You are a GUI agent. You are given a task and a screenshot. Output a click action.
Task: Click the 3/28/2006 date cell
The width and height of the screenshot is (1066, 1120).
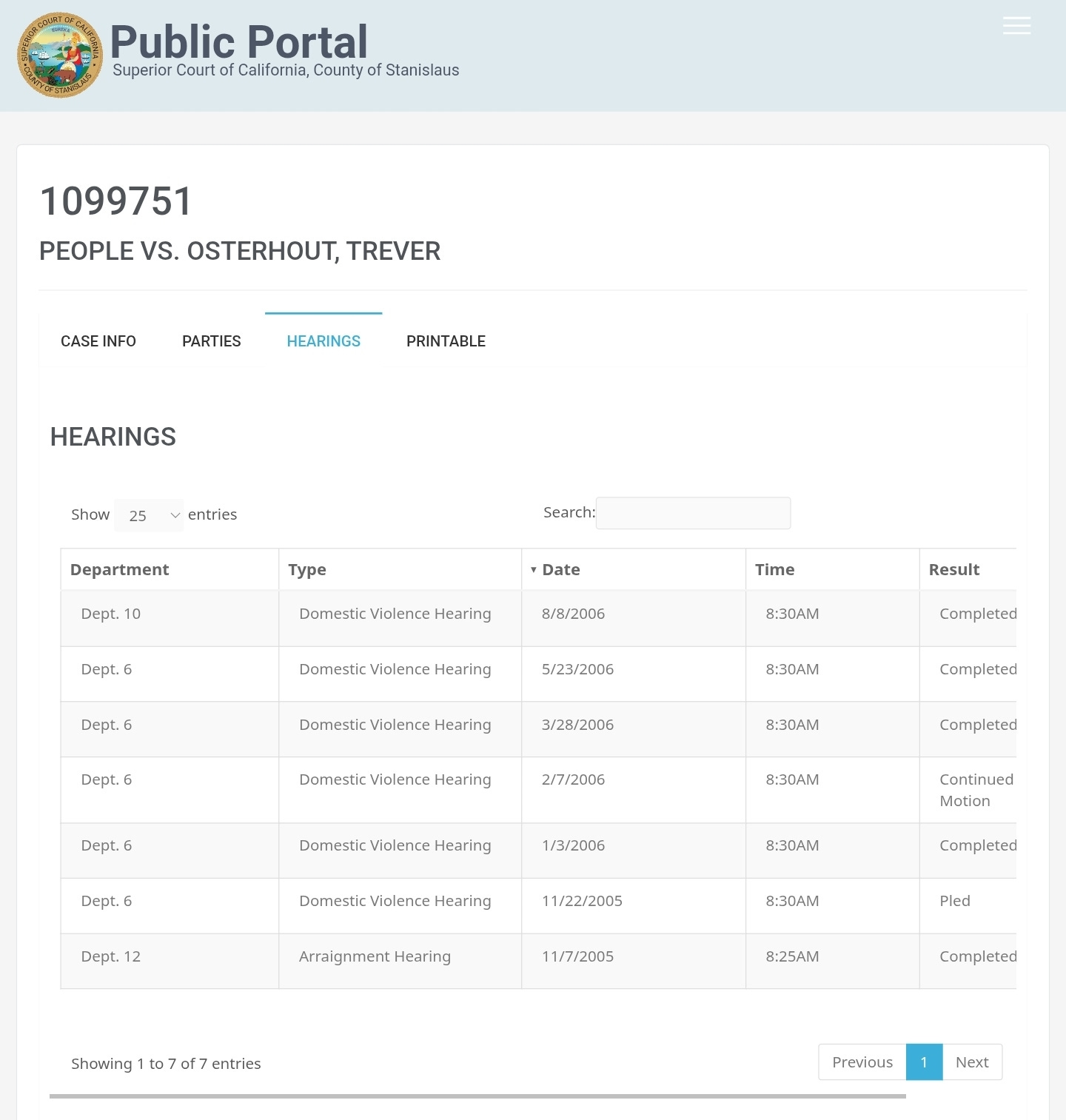634,729
